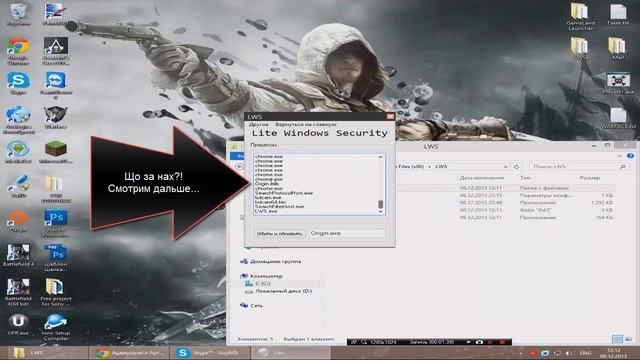Sort by Размер column header

click(x=590, y=178)
